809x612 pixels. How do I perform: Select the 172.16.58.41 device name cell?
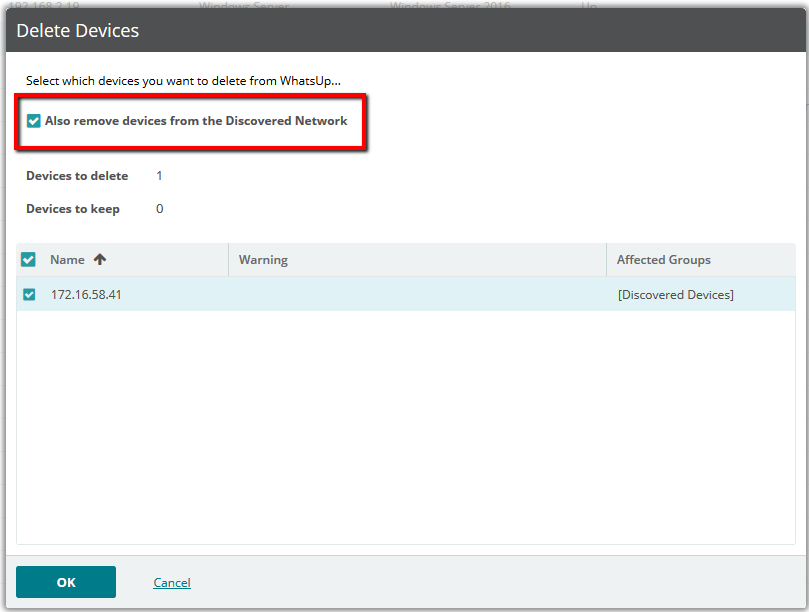(x=86, y=295)
